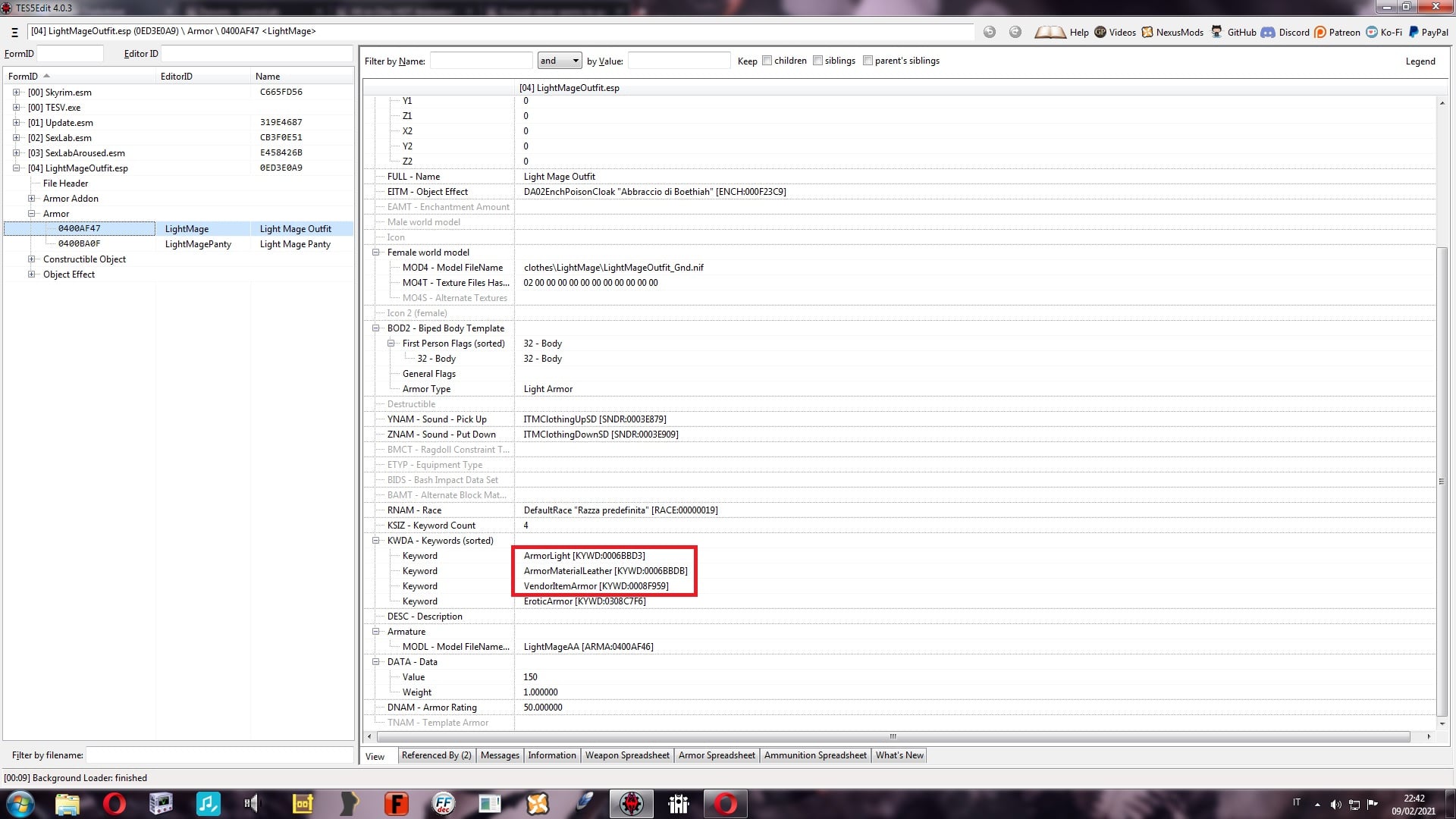The height and width of the screenshot is (819, 1456).
Task: Sort tree by the FormID column header
Action: 80,77
